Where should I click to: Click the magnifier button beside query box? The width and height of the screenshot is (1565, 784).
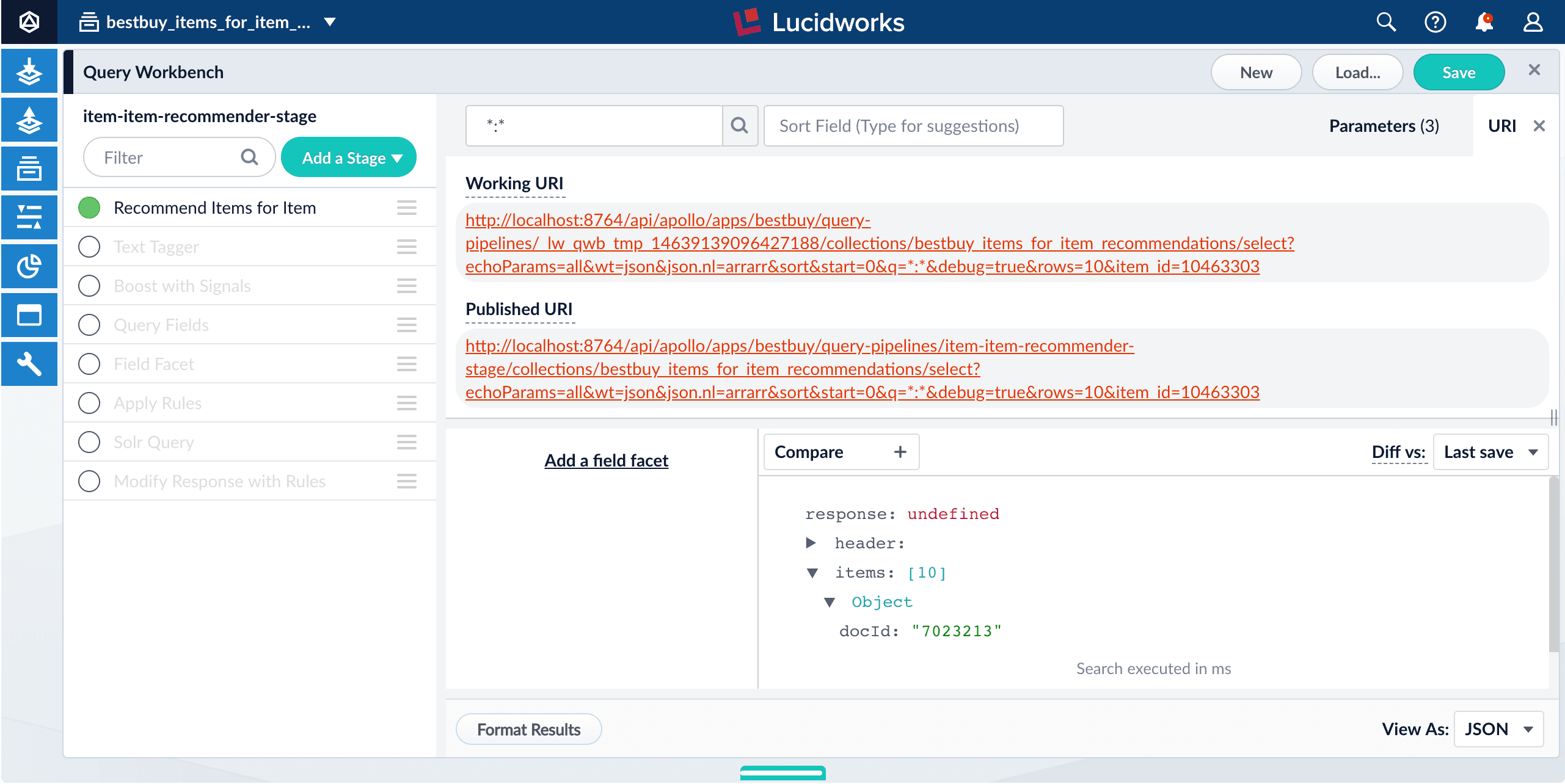(740, 126)
